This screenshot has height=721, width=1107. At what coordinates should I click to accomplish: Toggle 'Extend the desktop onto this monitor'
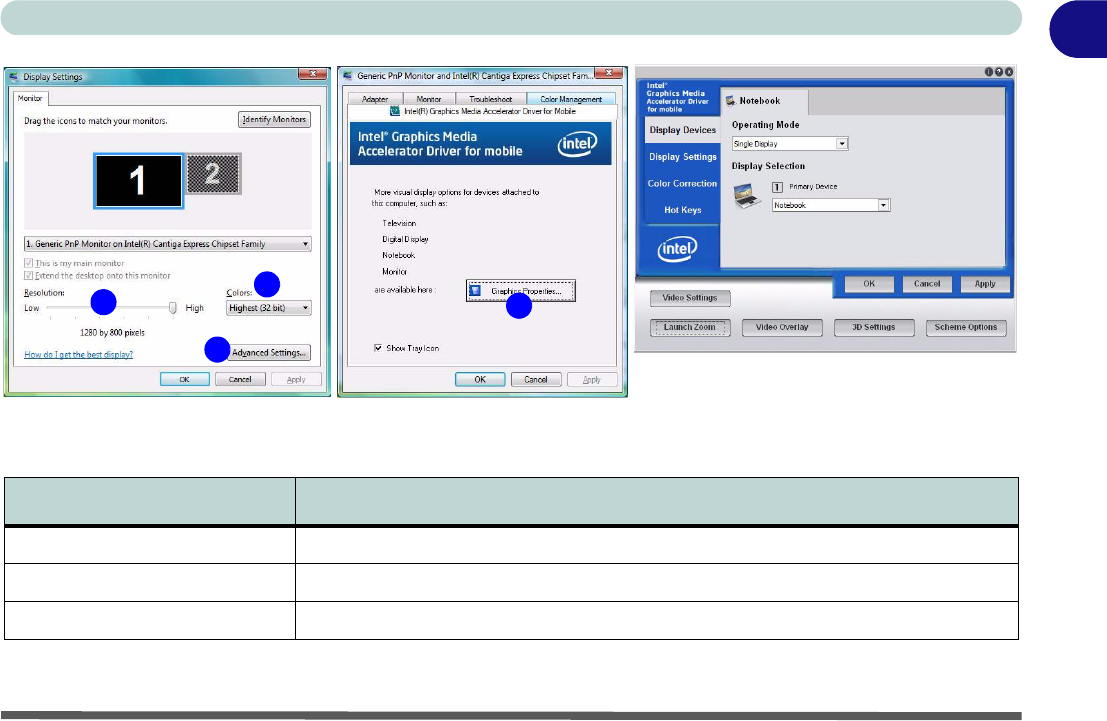pos(29,275)
